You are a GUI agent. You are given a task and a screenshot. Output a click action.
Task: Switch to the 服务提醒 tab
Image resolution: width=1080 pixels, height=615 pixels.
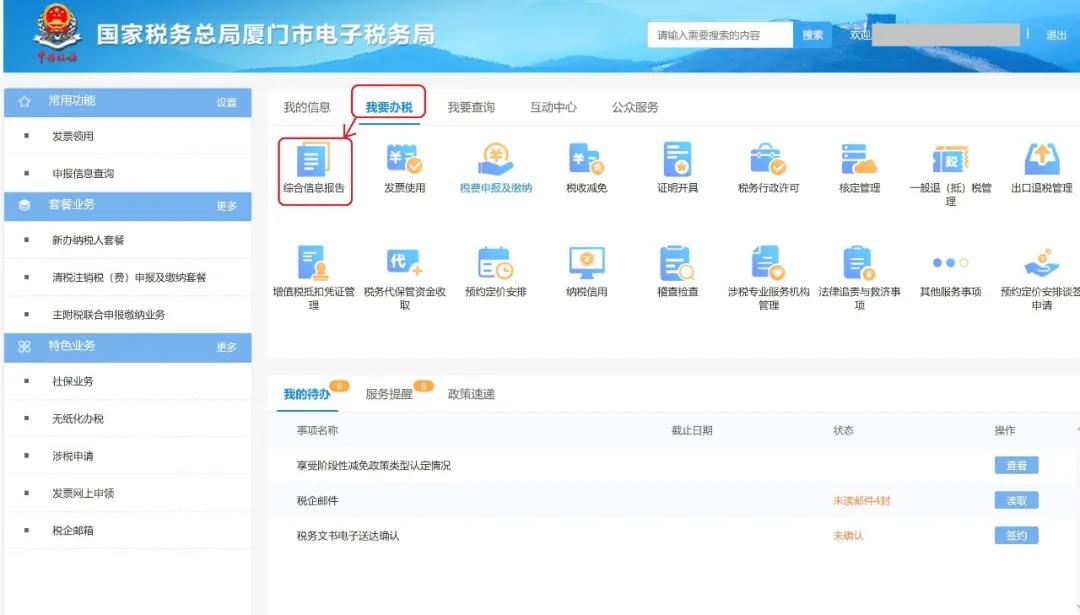point(391,394)
